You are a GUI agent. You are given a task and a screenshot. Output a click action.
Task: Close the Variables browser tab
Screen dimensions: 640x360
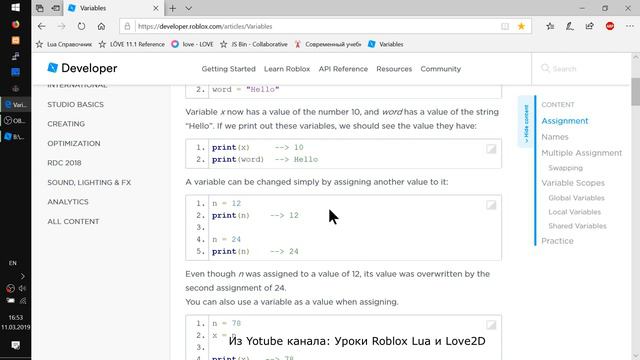click(x=156, y=8)
